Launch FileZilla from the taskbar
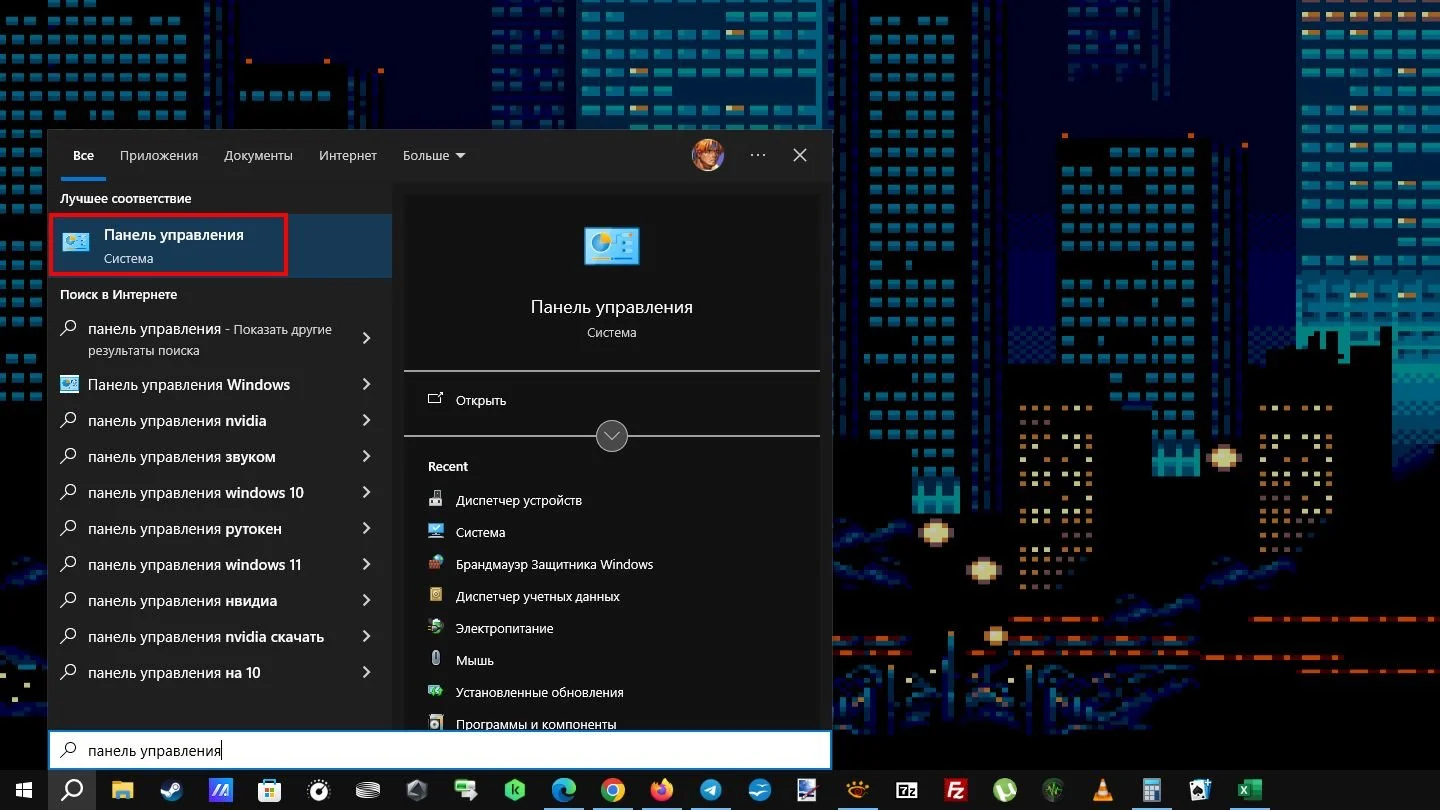Viewport: 1440px width, 810px height. tap(956, 790)
